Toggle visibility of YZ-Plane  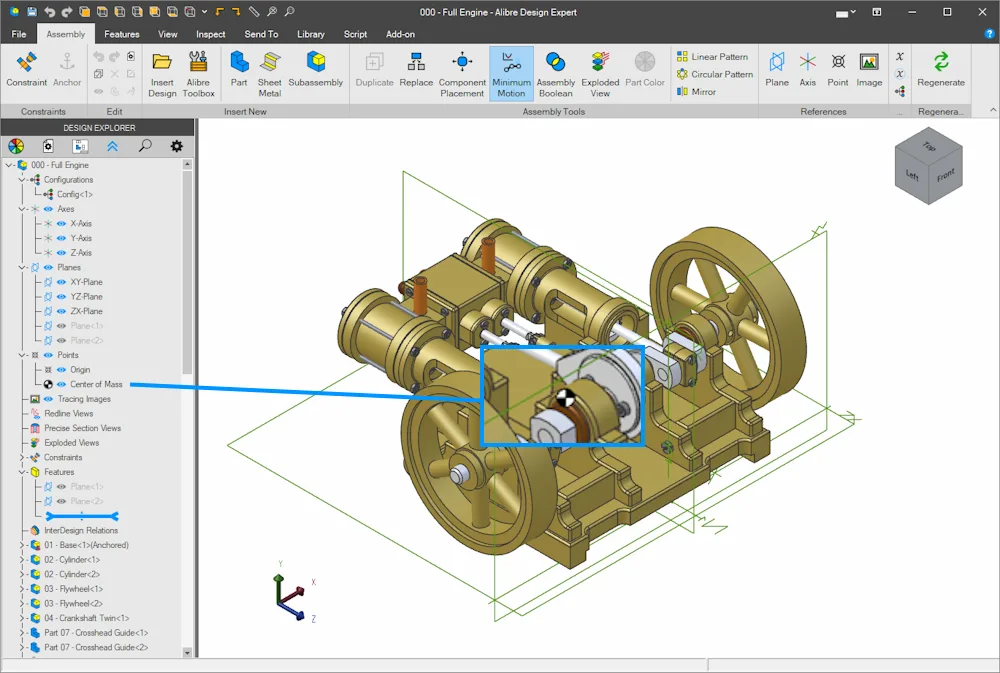pos(61,297)
